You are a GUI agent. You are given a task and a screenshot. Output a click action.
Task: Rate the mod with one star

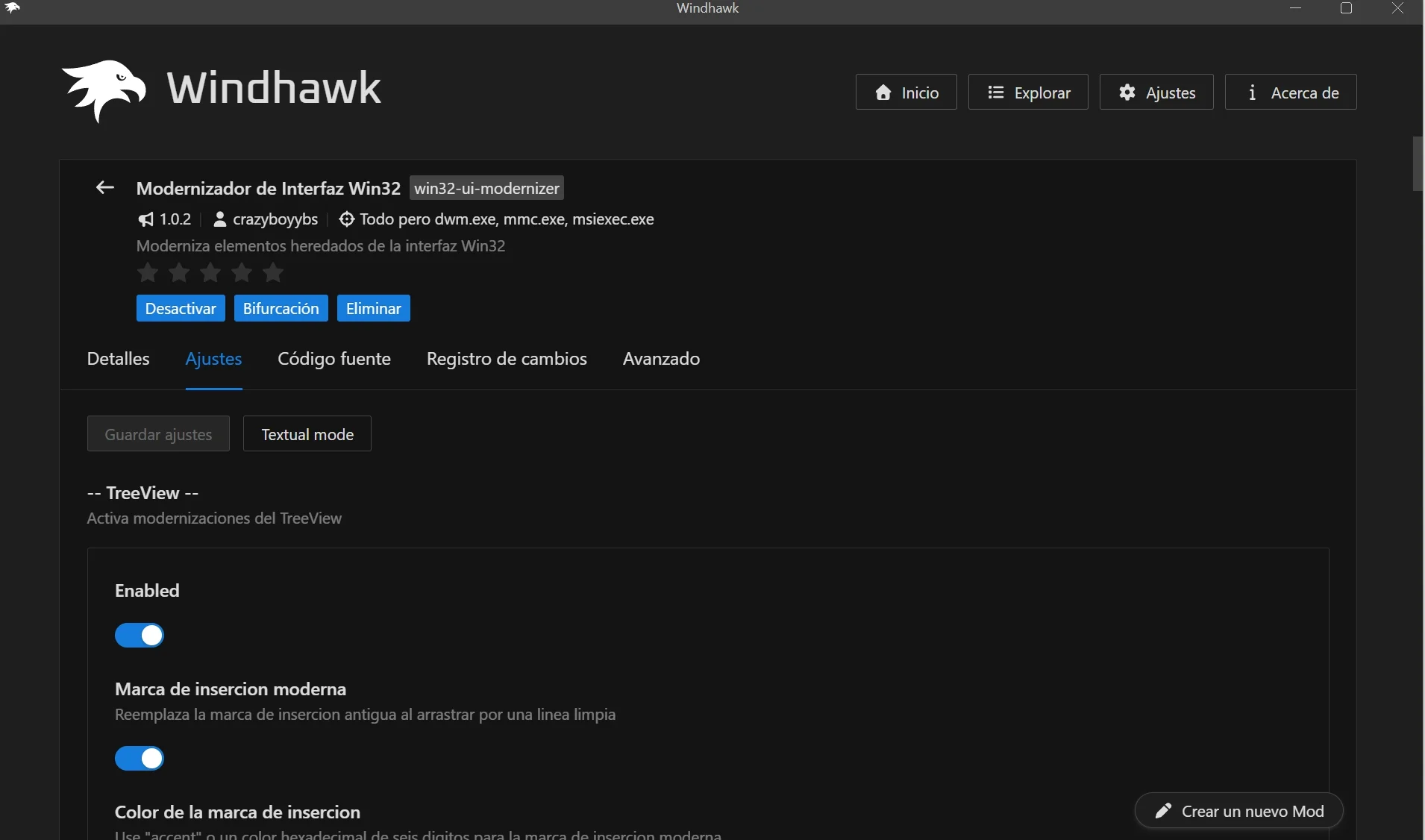tap(148, 273)
